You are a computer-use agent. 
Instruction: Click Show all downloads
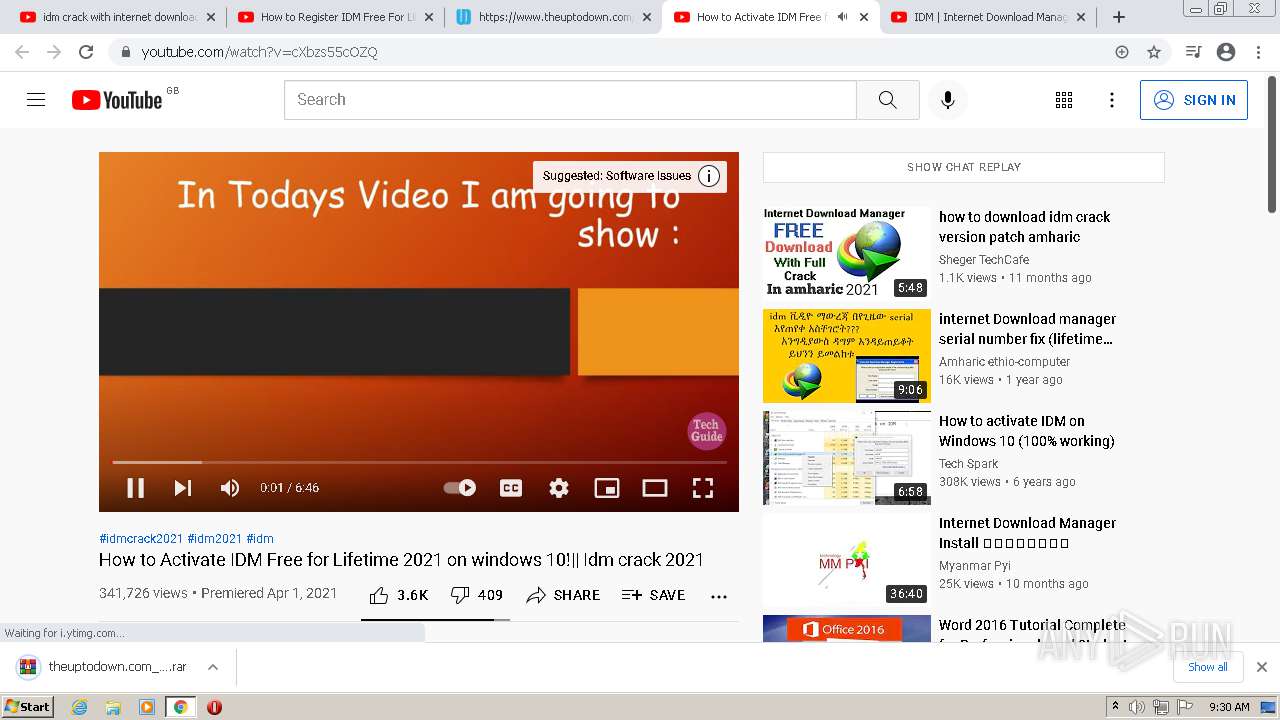pos(1208,667)
